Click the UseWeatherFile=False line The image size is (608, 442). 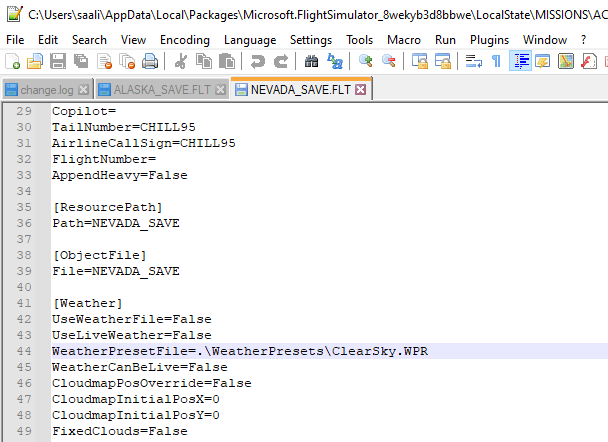coord(132,319)
